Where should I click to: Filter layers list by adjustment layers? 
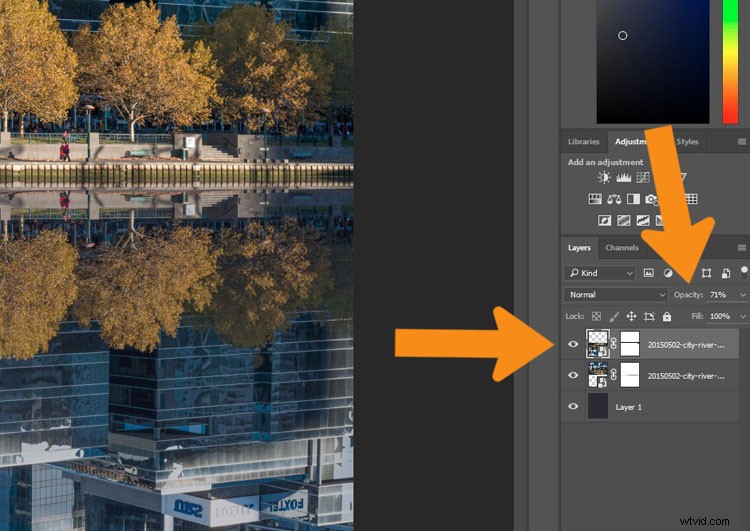coord(668,273)
